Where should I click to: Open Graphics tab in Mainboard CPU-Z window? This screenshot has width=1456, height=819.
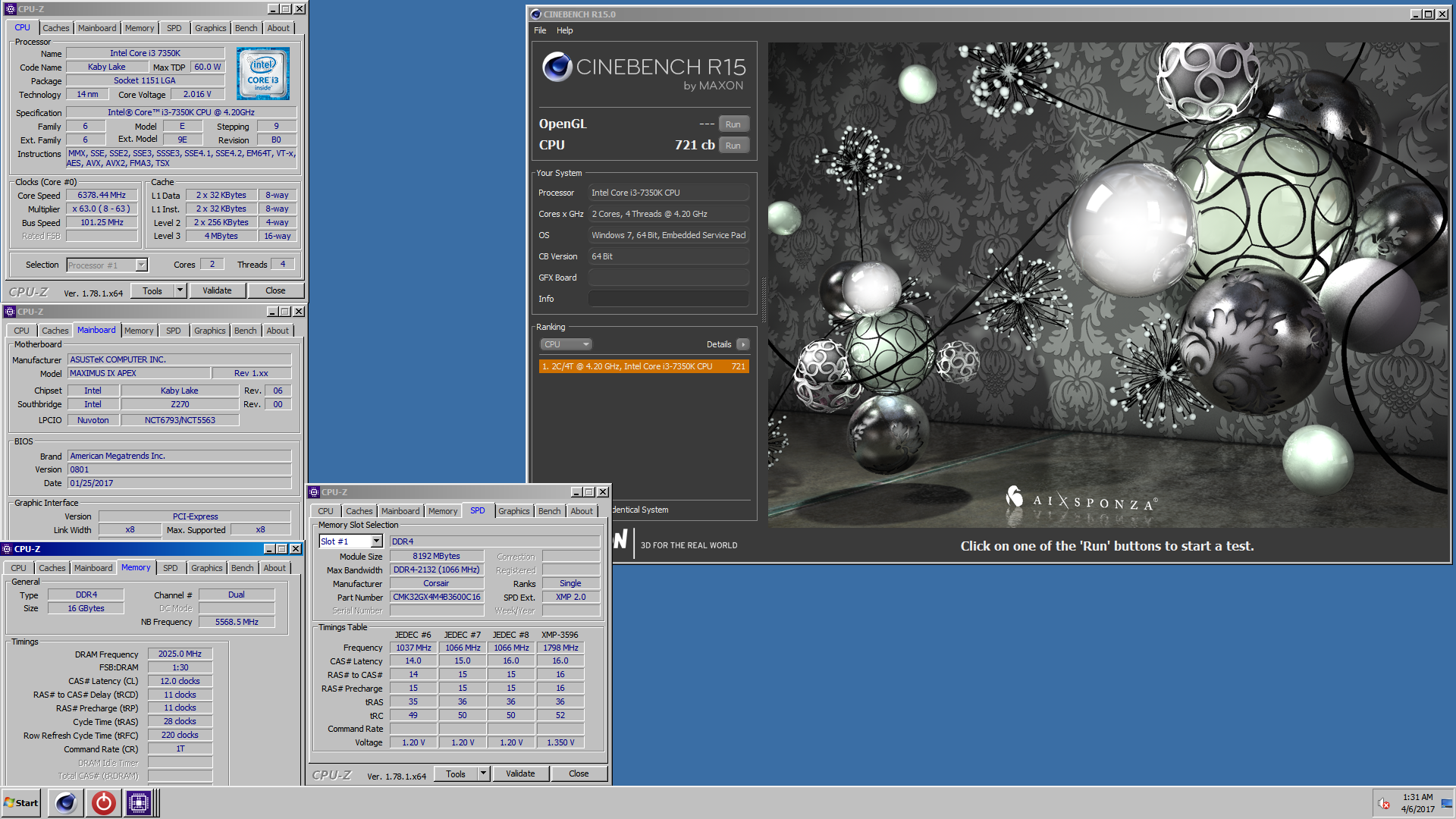click(209, 331)
